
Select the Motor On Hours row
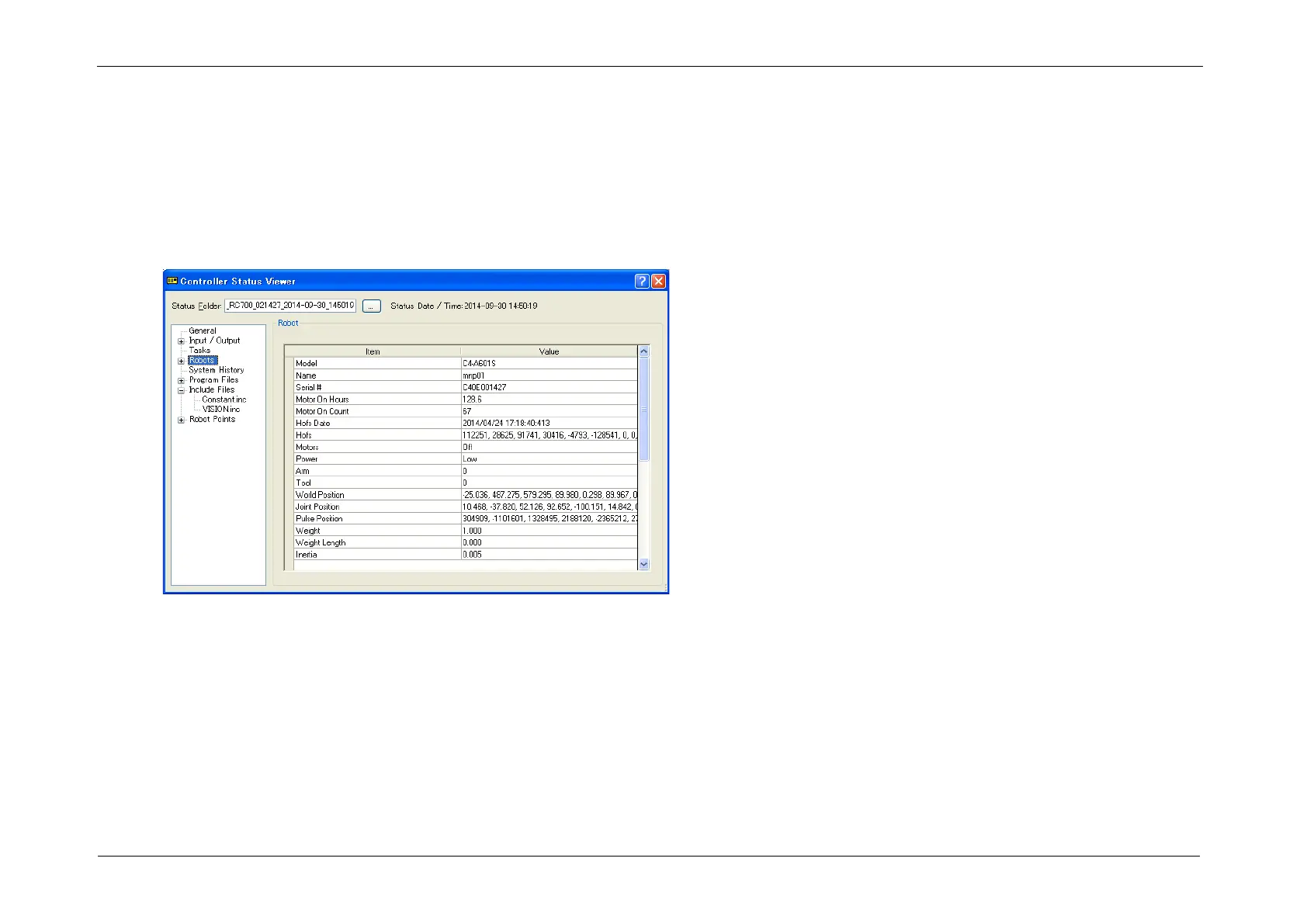[322, 399]
